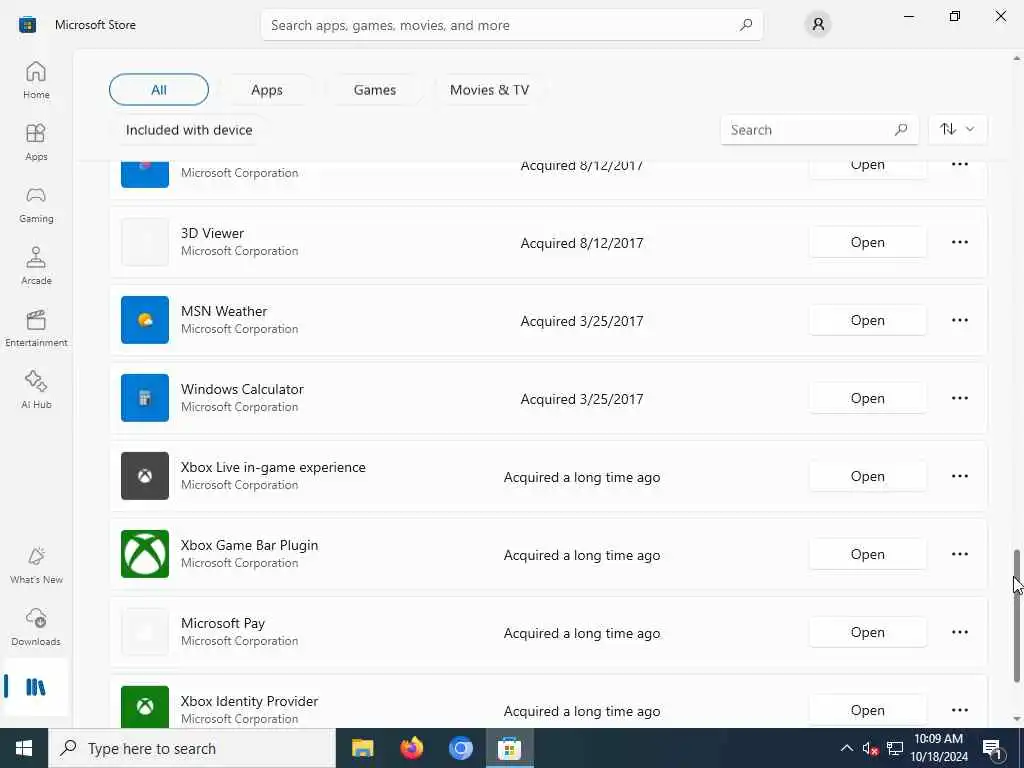Click the Microsoft Pay title text
This screenshot has height=768, width=1024.
pos(223,622)
